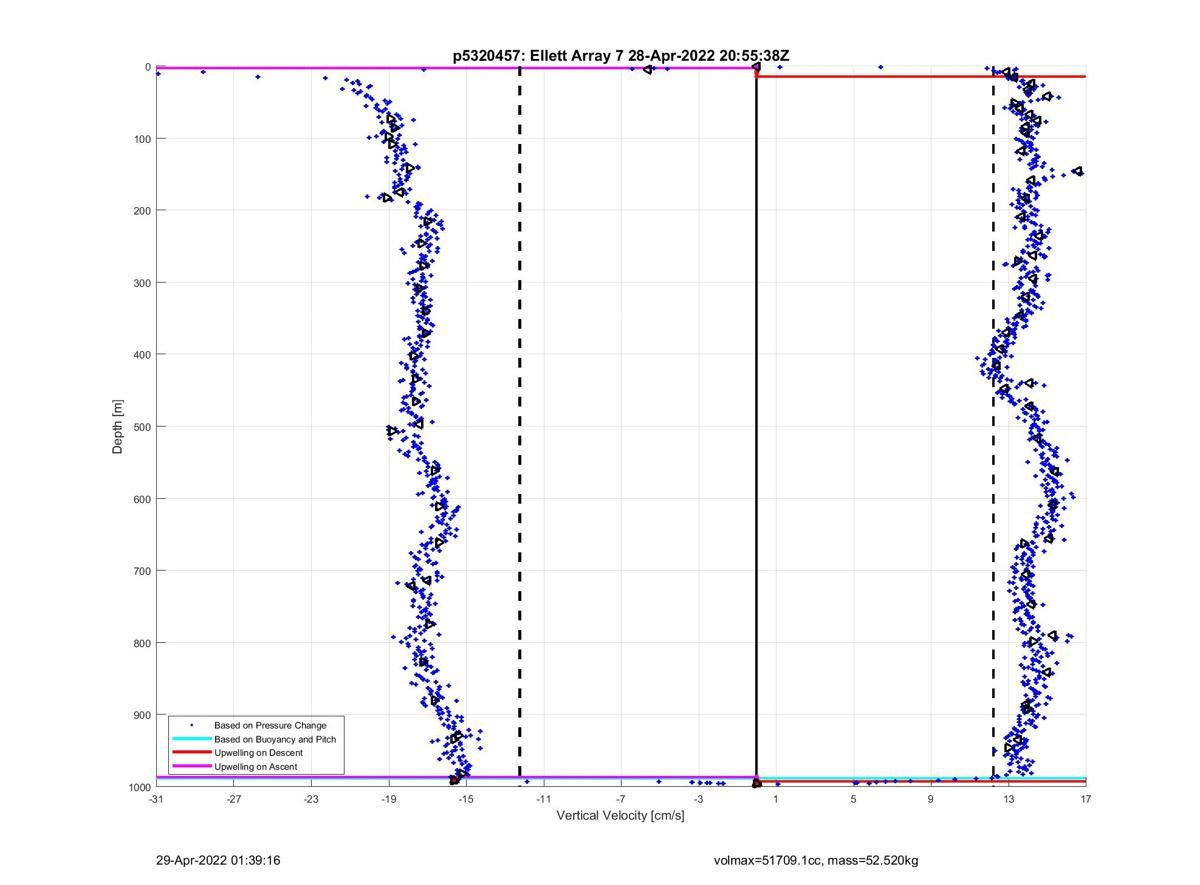This screenshot has width=1200, height=885.
Task: Click the y-axis tick label '300'
Action: click(141, 283)
